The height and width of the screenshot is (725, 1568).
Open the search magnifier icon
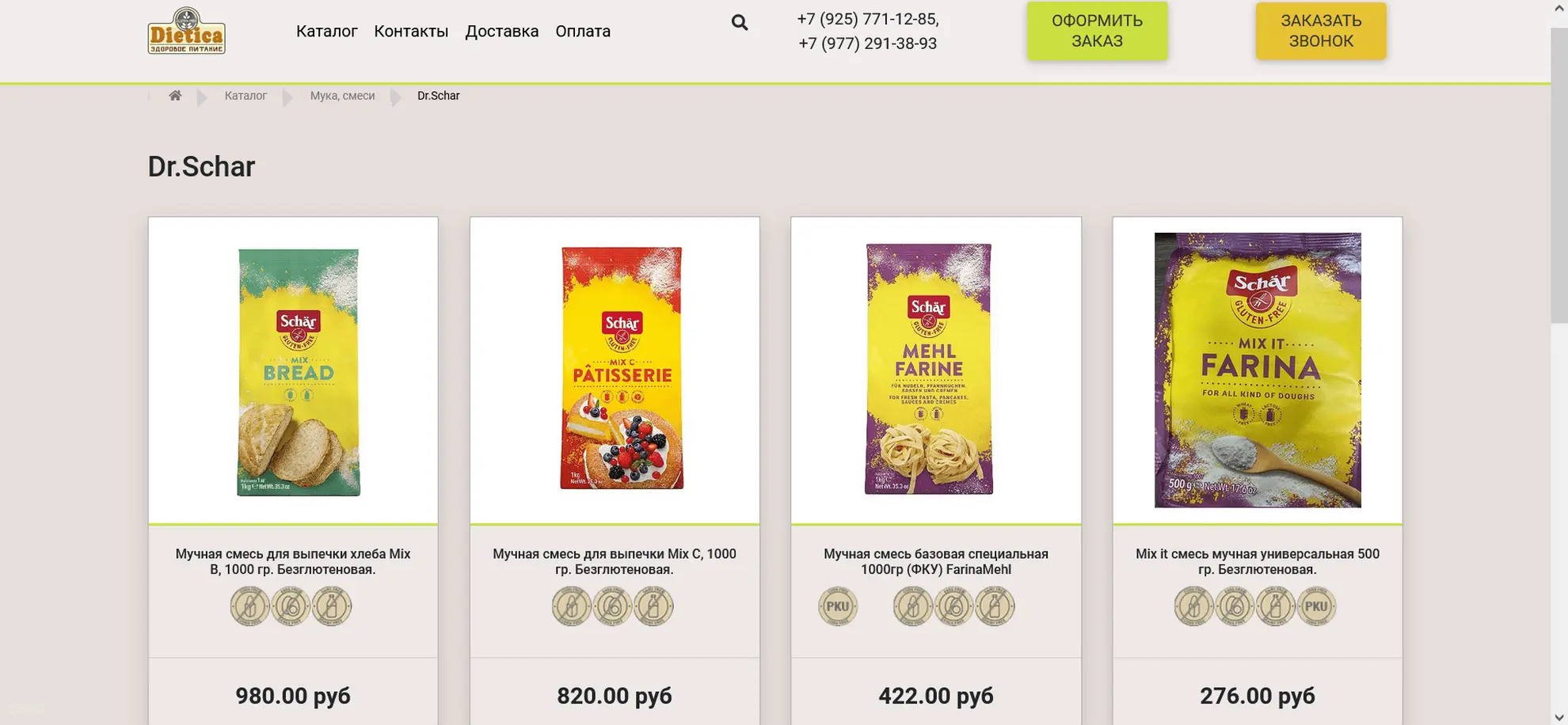[x=740, y=22]
